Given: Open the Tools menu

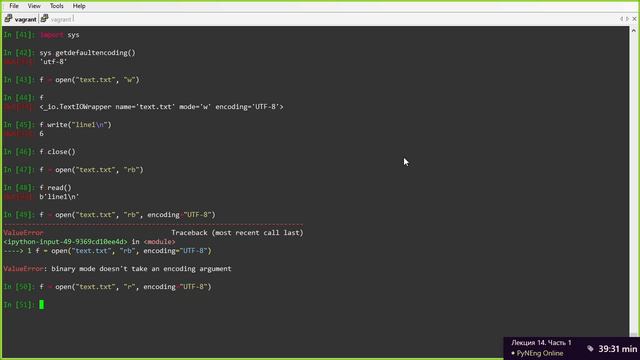Looking at the screenshot, I should (56, 6).
